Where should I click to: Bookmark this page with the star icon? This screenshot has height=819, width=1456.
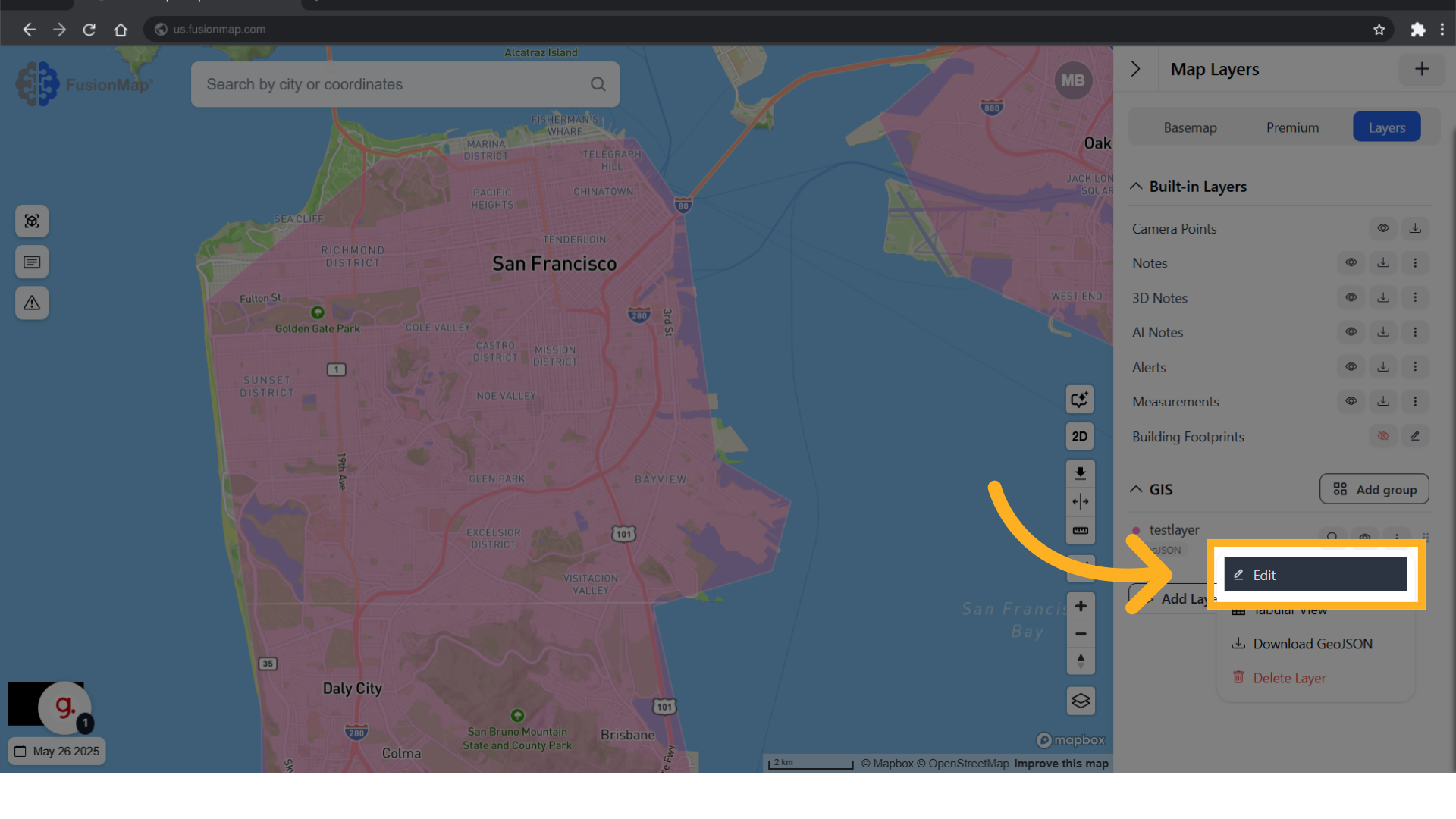coord(1379,30)
